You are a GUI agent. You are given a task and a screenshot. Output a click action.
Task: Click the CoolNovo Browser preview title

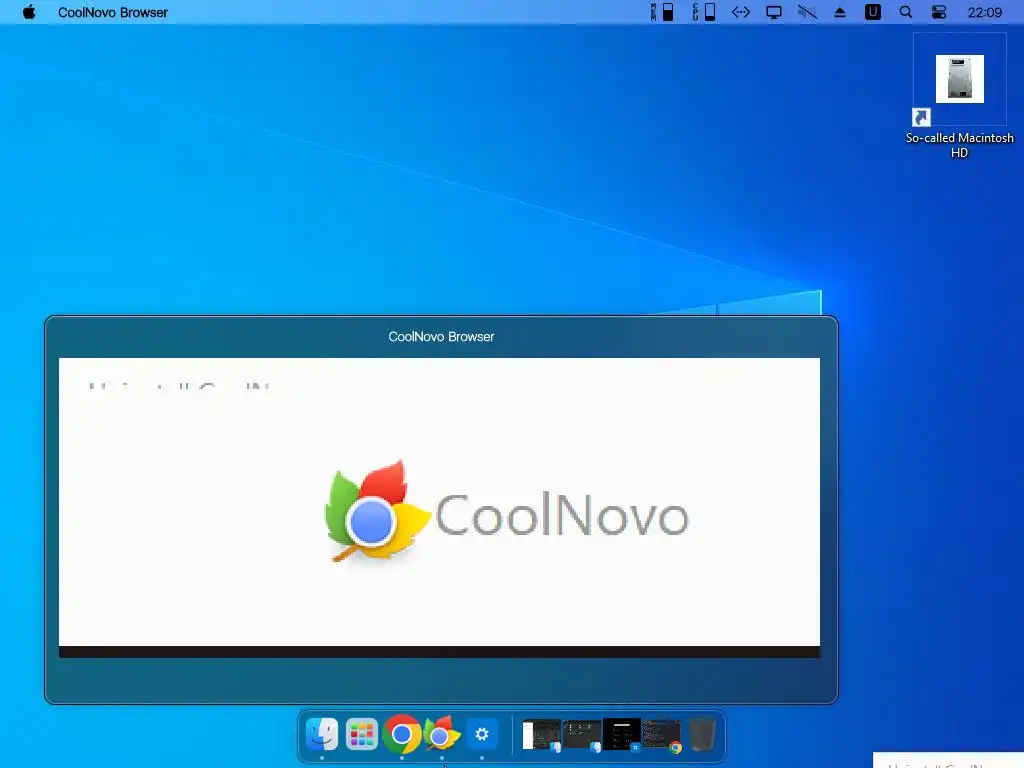tap(441, 337)
